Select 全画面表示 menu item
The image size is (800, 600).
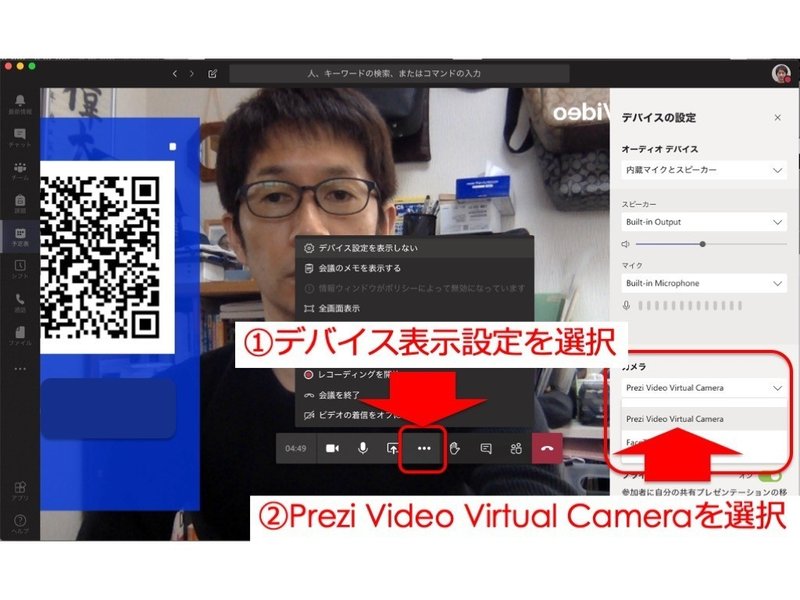tap(414, 308)
